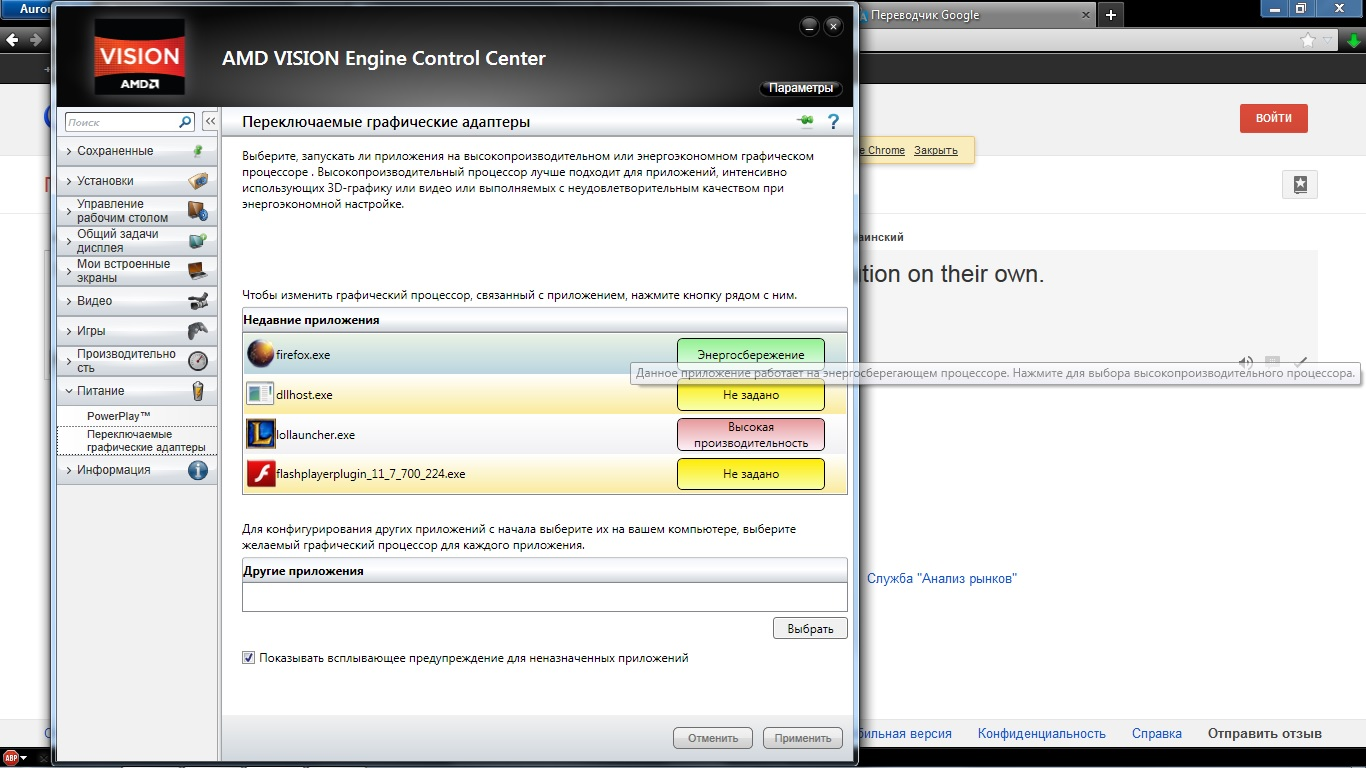Expand the Сохраненные section
Viewport: 1366px width, 768px height.
136,151
